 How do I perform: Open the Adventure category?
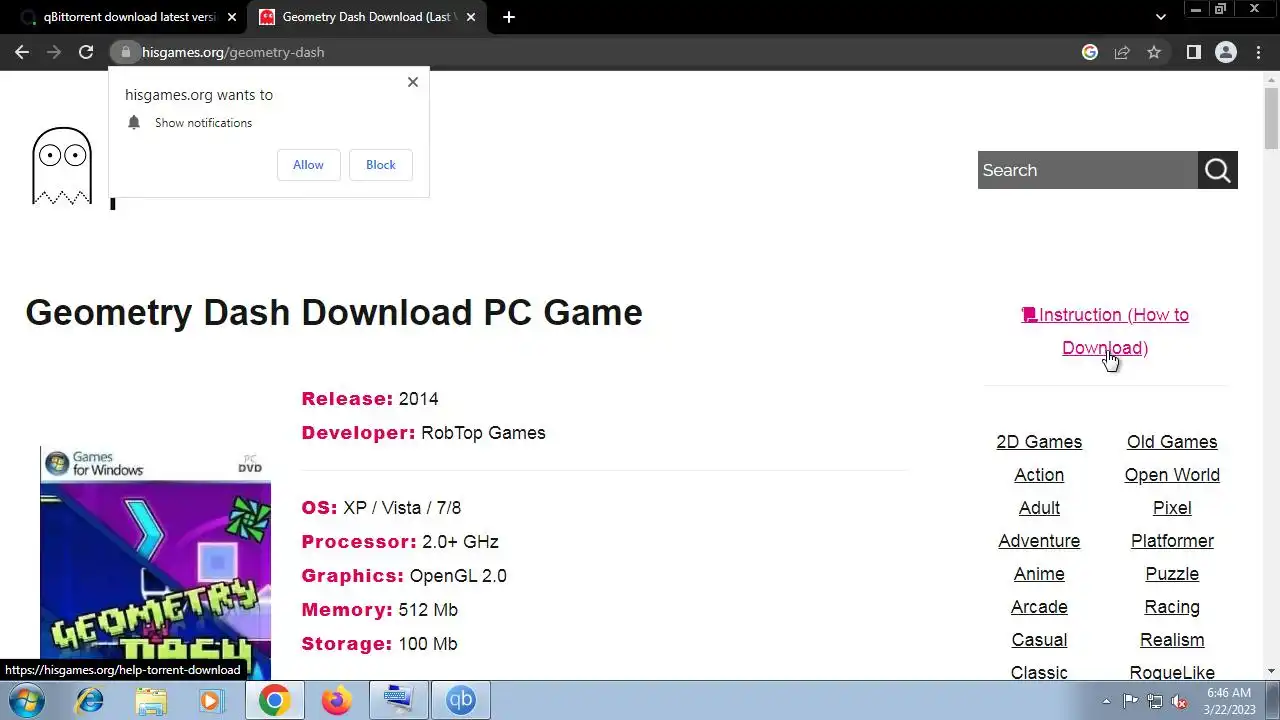coord(1039,541)
